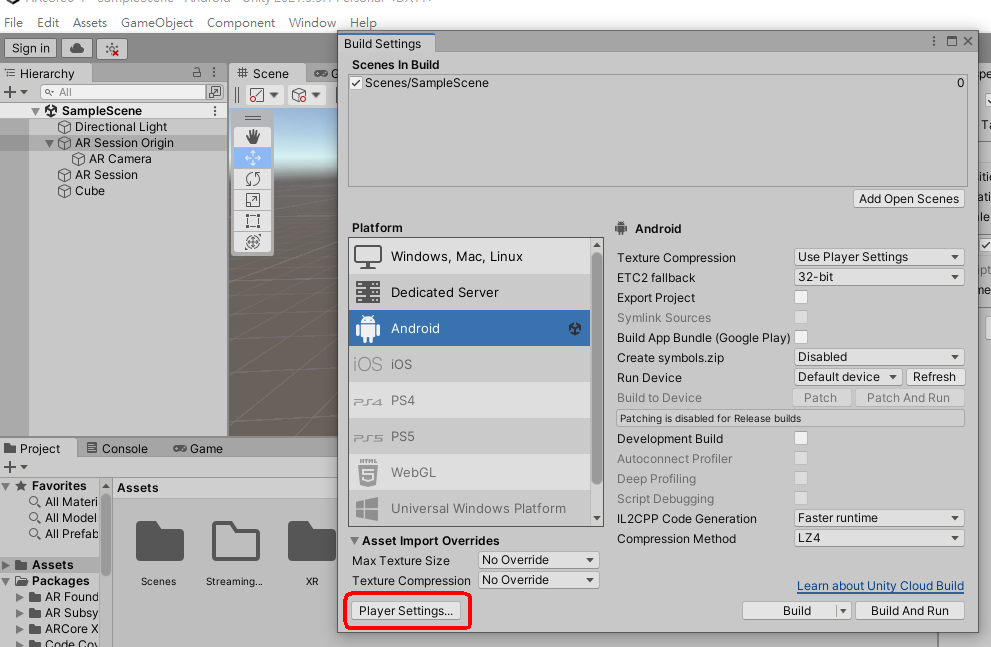Open Build Settings window options menu
This screenshot has height=647, width=991.
click(933, 41)
